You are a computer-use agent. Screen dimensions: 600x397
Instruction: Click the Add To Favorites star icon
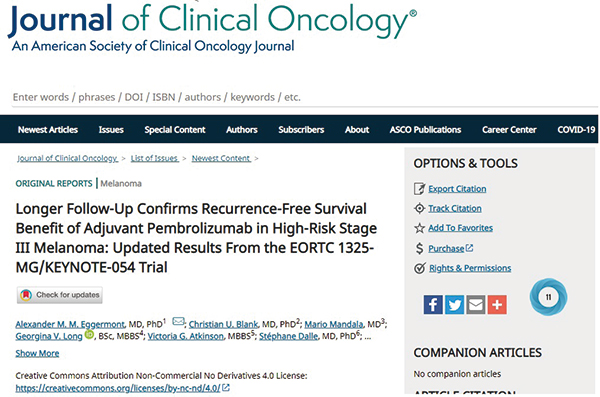pyautogui.click(x=419, y=228)
